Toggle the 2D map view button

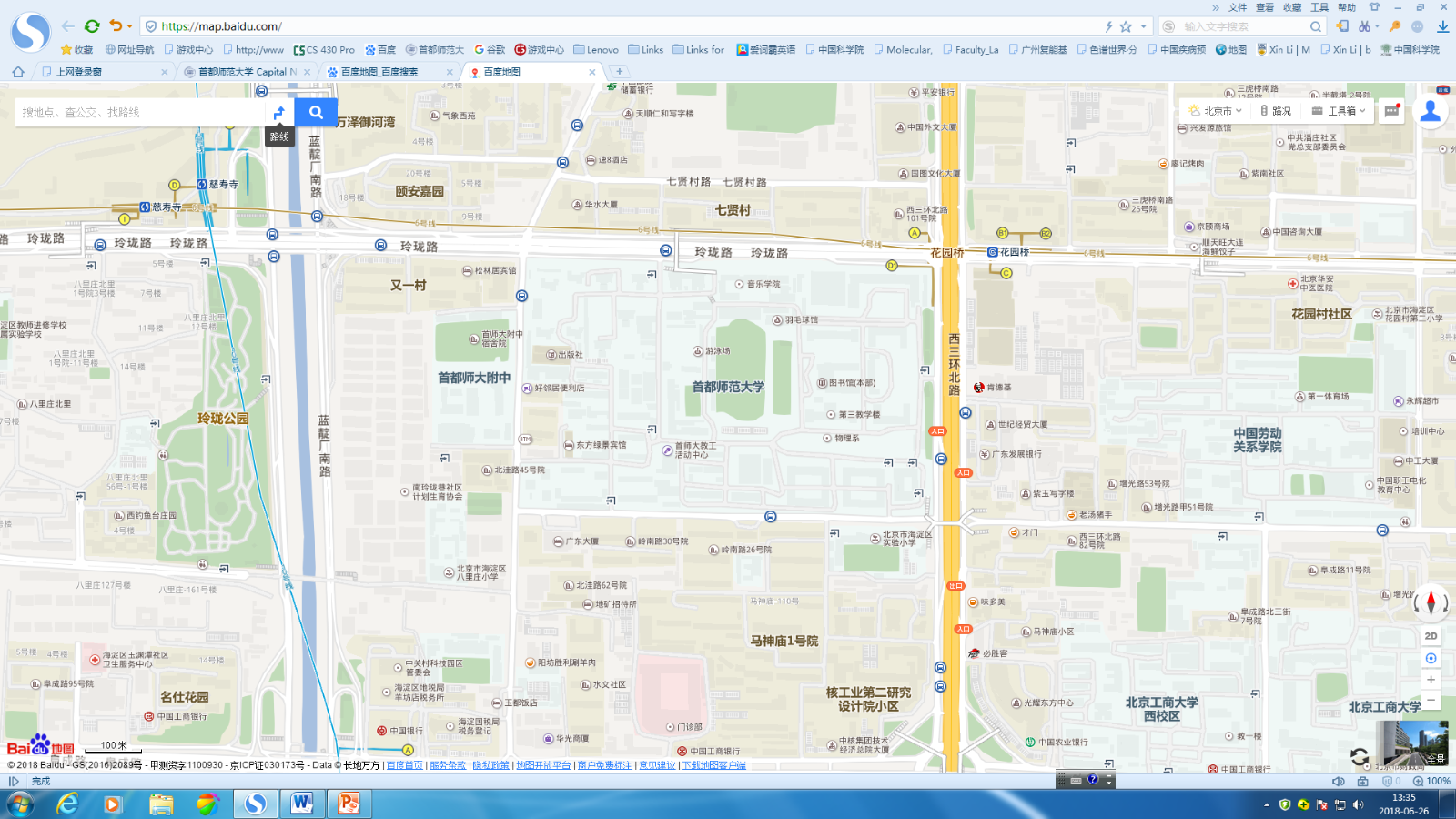click(1431, 636)
